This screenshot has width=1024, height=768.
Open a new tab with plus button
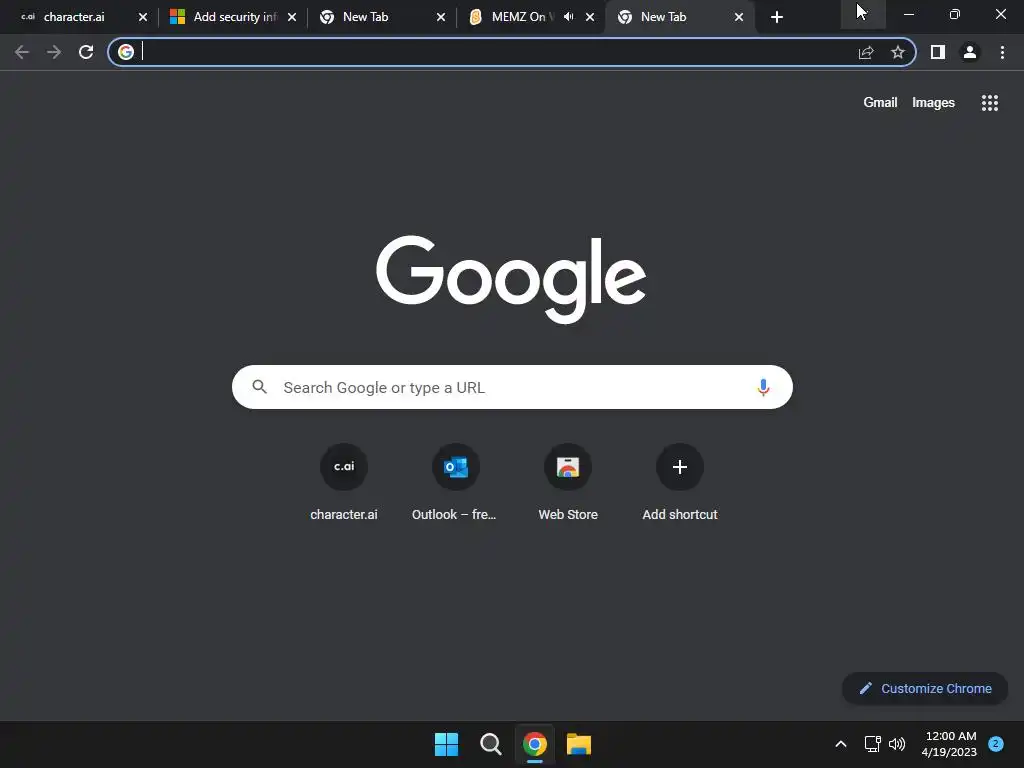pyautogui.click(x=776, y=17)
